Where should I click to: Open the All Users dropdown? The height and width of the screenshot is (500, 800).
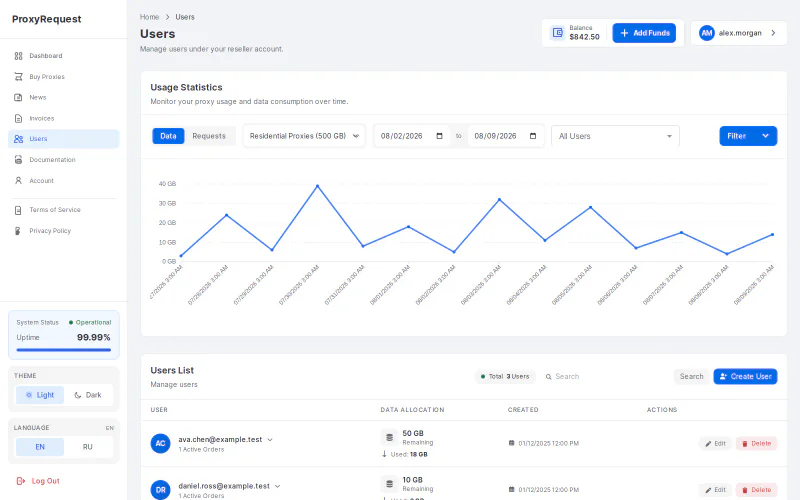[615, 136]
